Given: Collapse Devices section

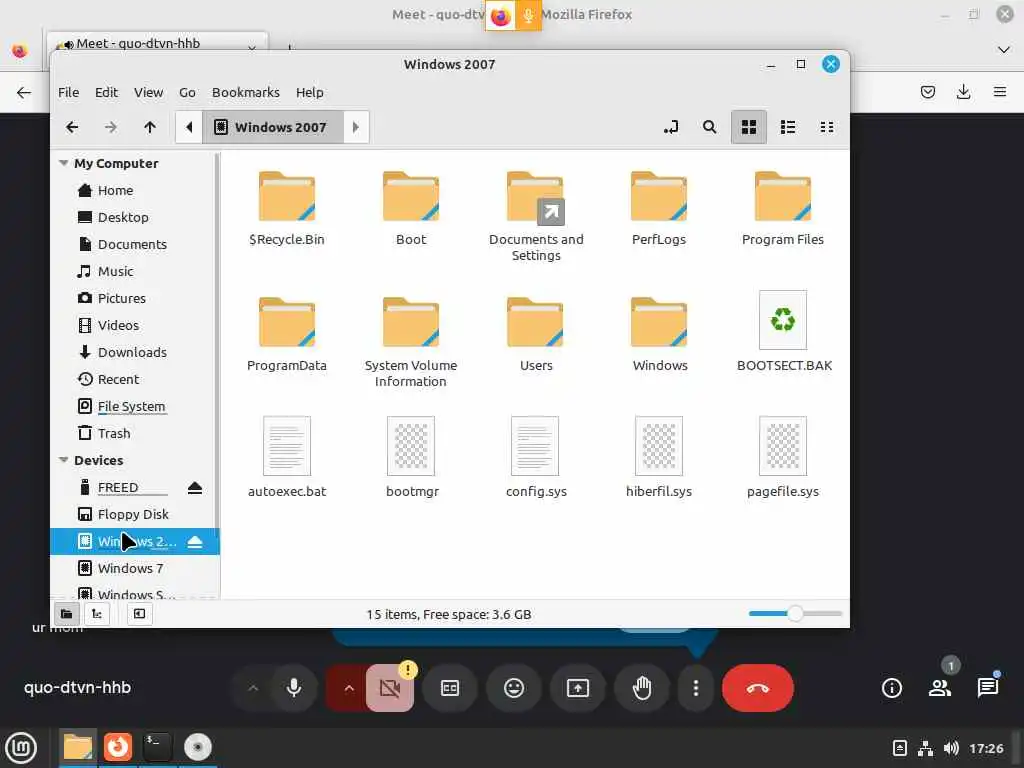Looking at the screenshot, I should click(63, 460).
